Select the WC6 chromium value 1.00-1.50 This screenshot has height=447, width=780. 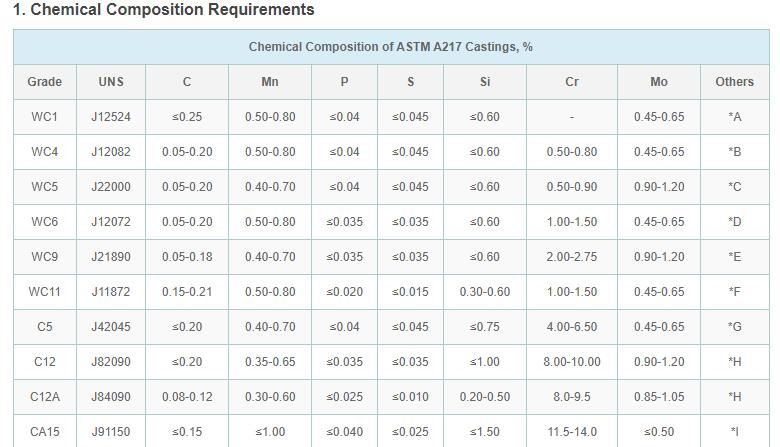coord(572,222)
